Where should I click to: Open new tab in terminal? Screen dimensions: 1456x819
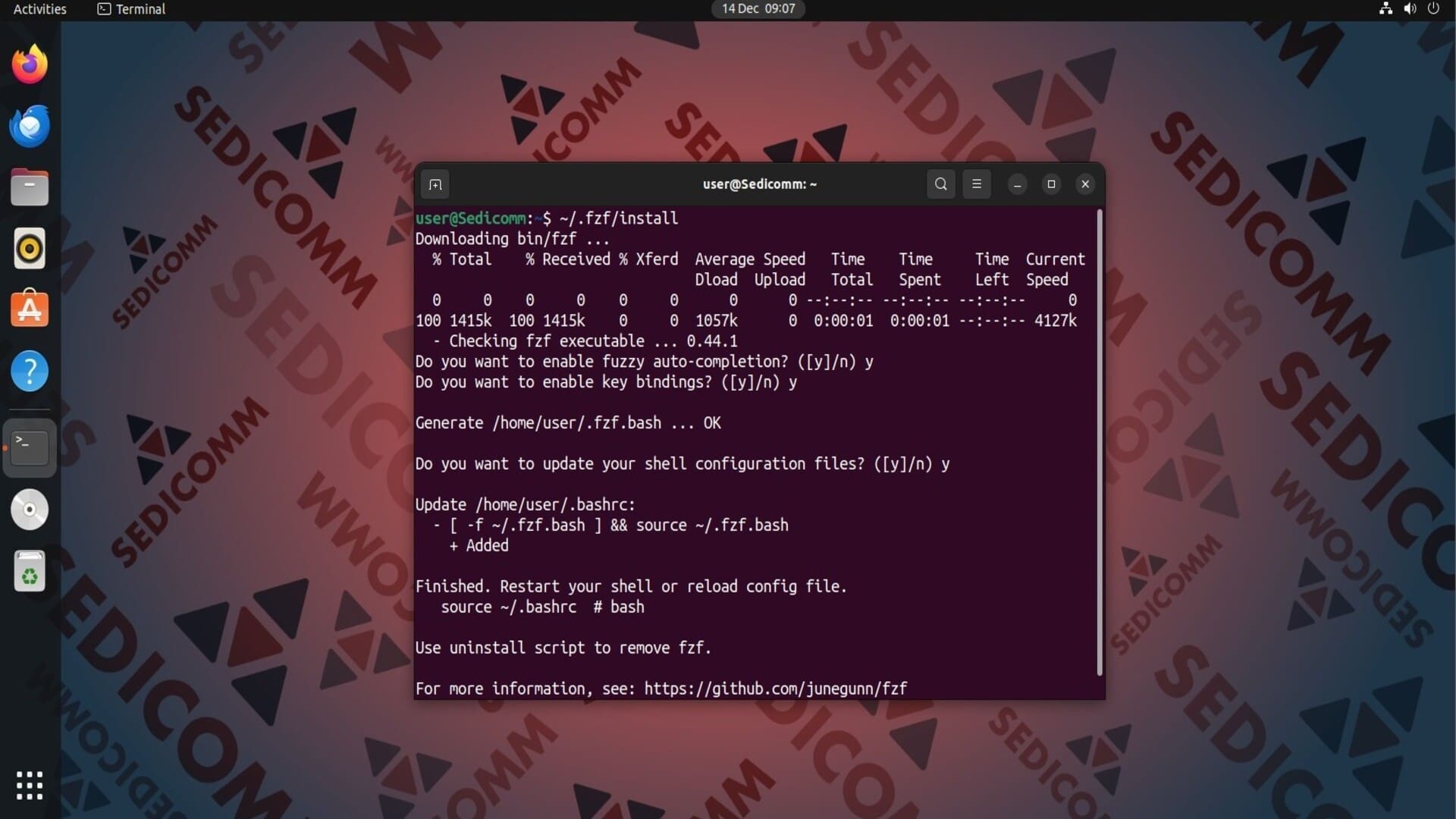tap(435, 184)
